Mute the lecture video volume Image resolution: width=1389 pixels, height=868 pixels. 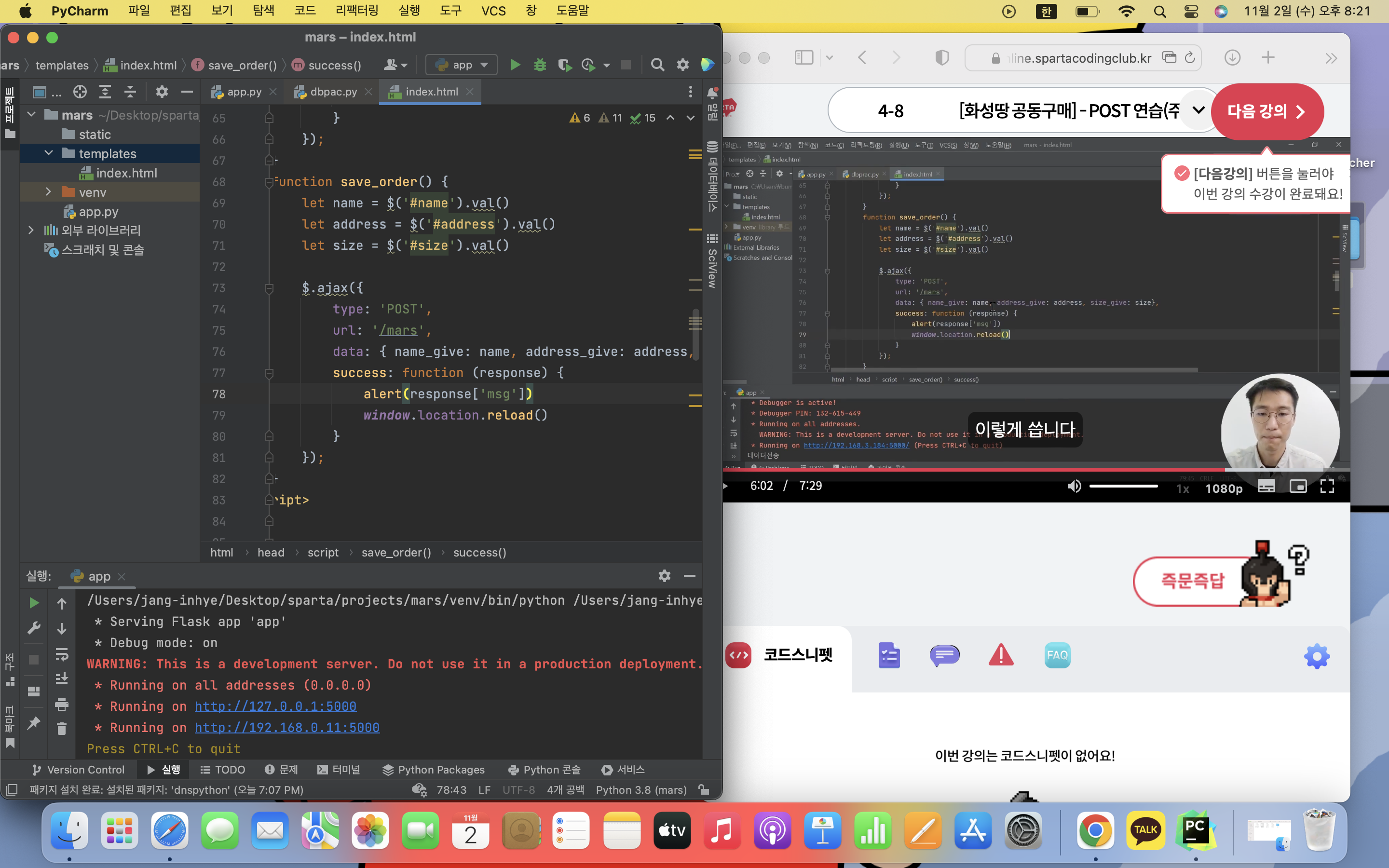pyautogui.click(x=1074, y=486)
